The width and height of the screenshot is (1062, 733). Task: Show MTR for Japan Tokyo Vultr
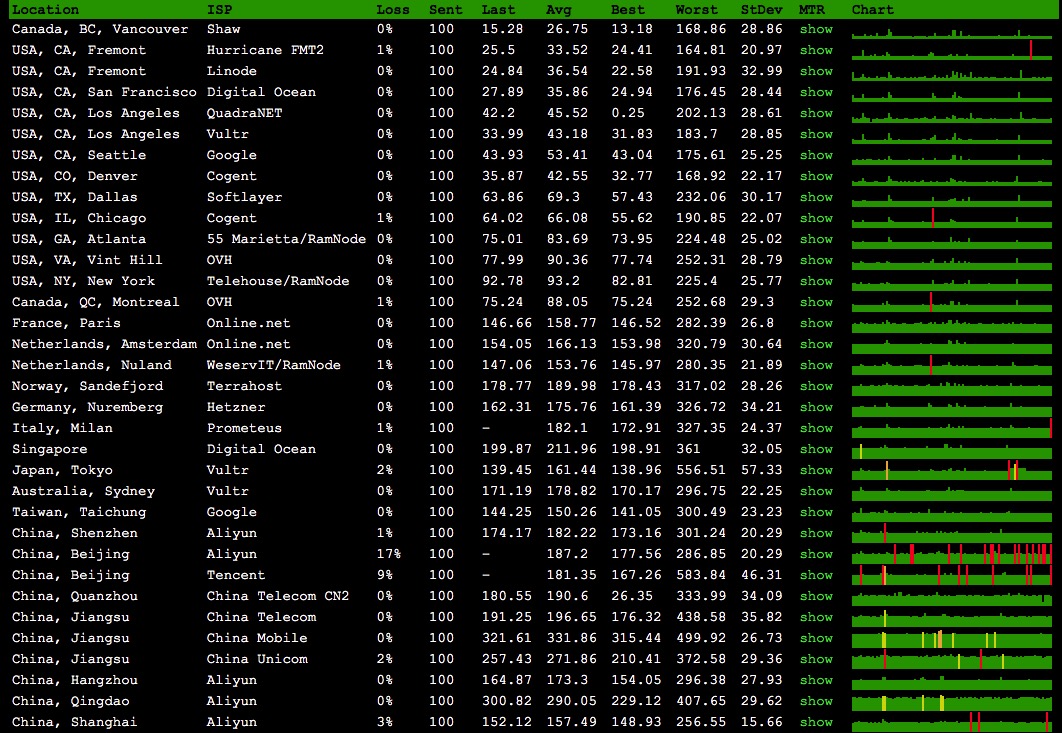tap(816, 470)
